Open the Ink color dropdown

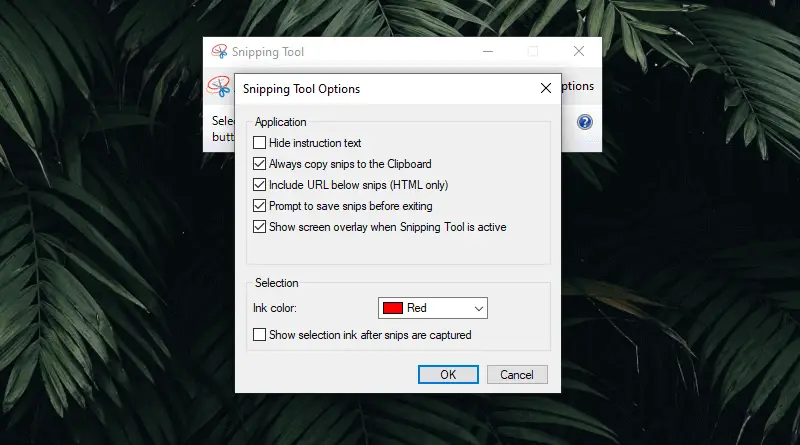pos(433,308)
